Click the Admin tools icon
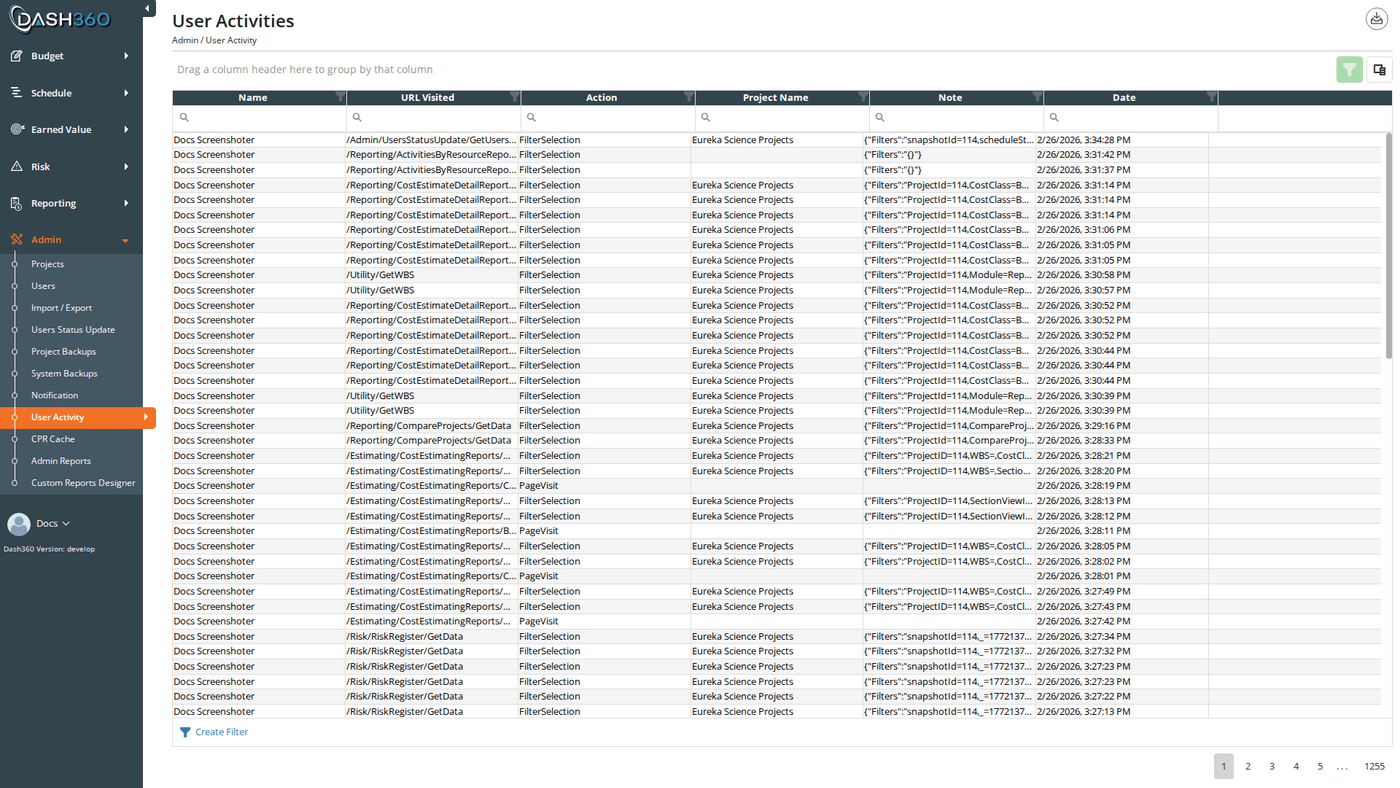Screen dimensions: 1400x788 click(16, 240)
